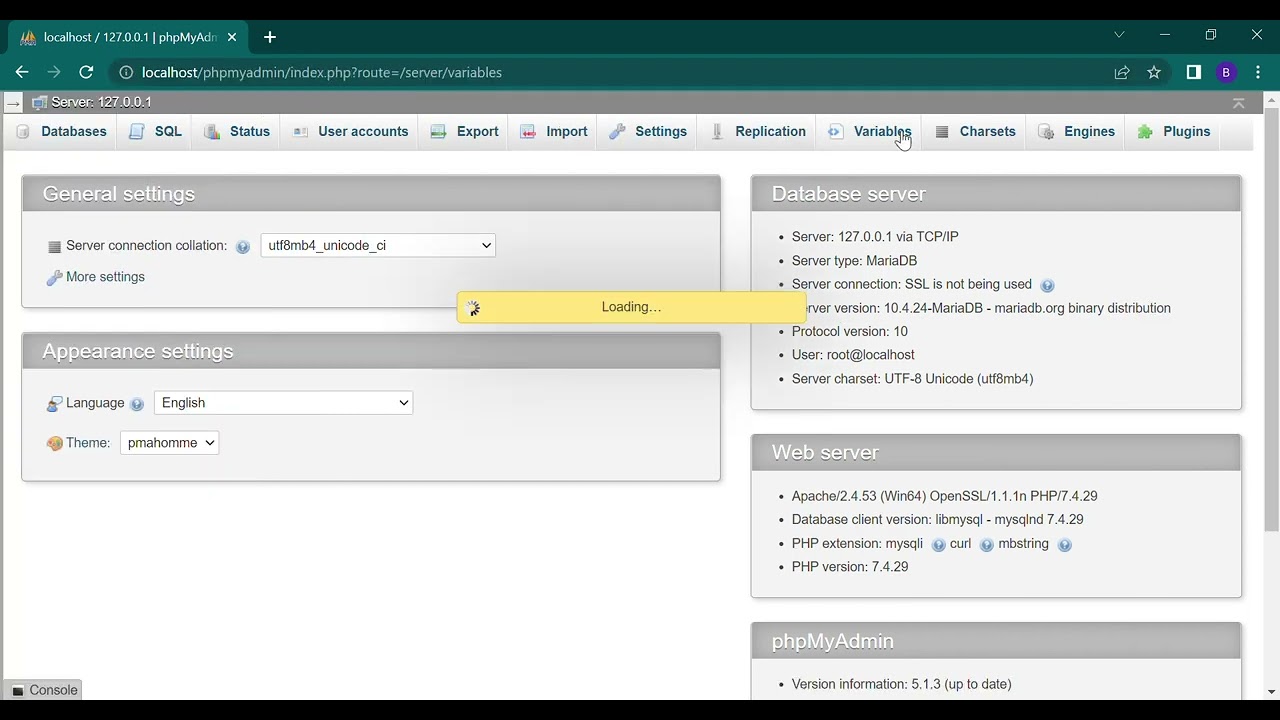Open the Export tab
The image size is (1280, 720).
(465, 132)
